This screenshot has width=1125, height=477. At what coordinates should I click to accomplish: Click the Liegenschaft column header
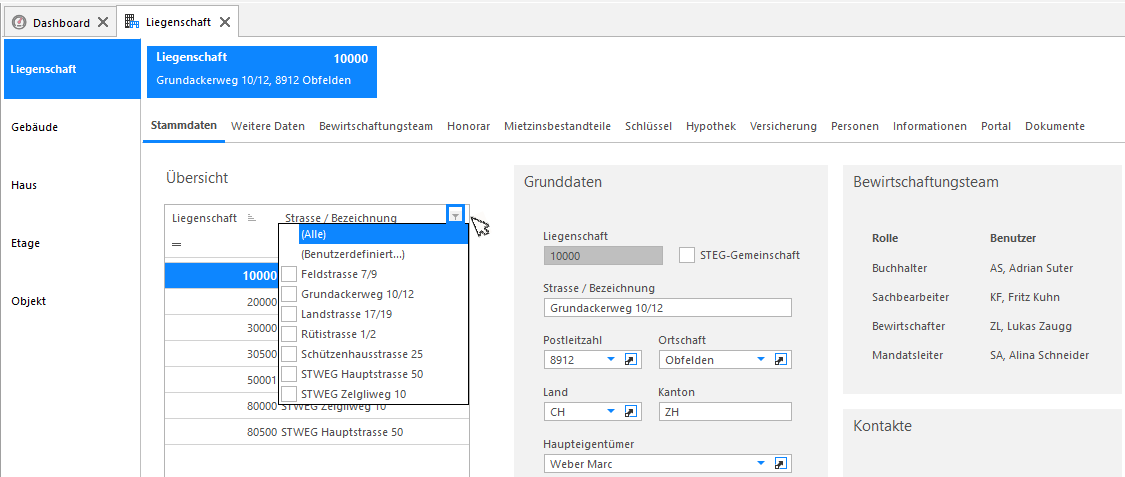tap(205, 217)
